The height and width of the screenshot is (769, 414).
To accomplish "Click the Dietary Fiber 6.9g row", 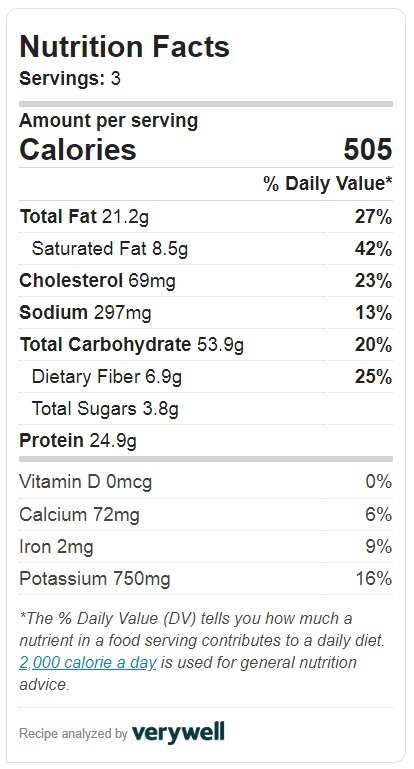I will coord(206,377).
